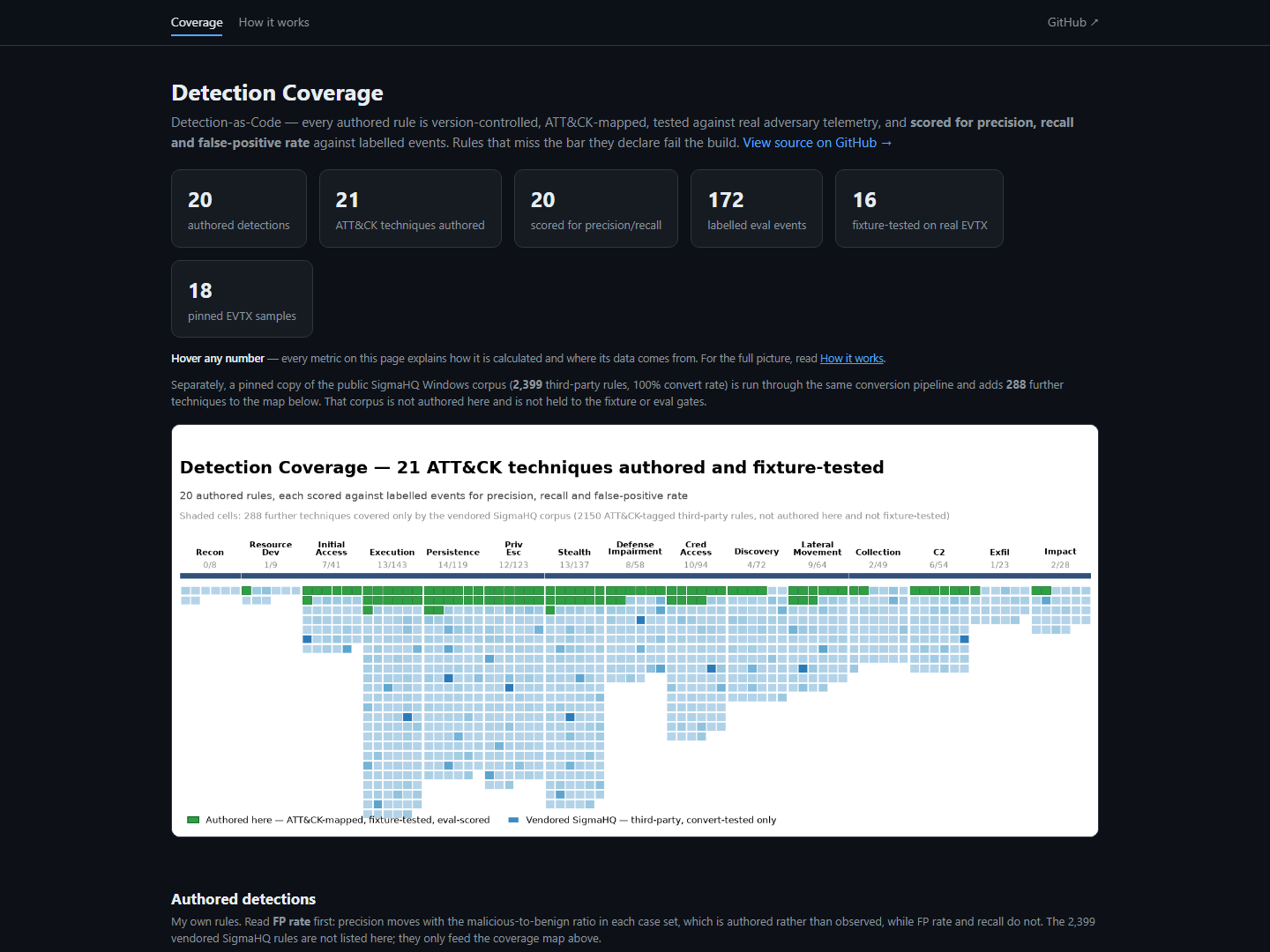
Task: Select the 16 fixture-tested on real EVTX card
Action: tap(919, 208)
